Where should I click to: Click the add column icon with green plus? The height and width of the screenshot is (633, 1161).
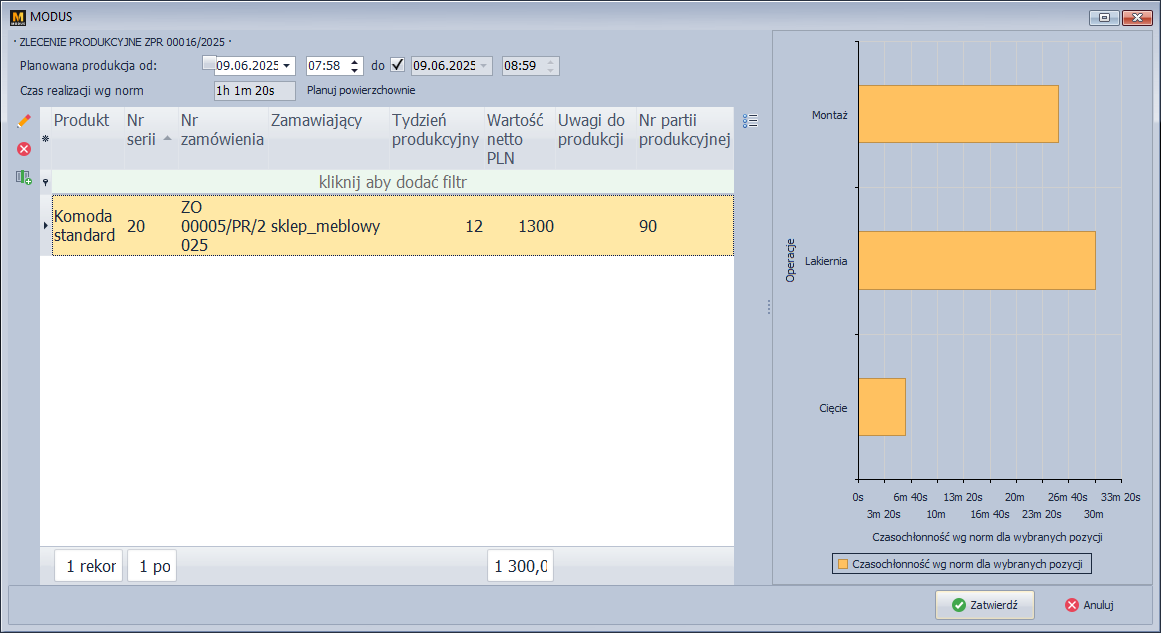click(x=24, y=177)
